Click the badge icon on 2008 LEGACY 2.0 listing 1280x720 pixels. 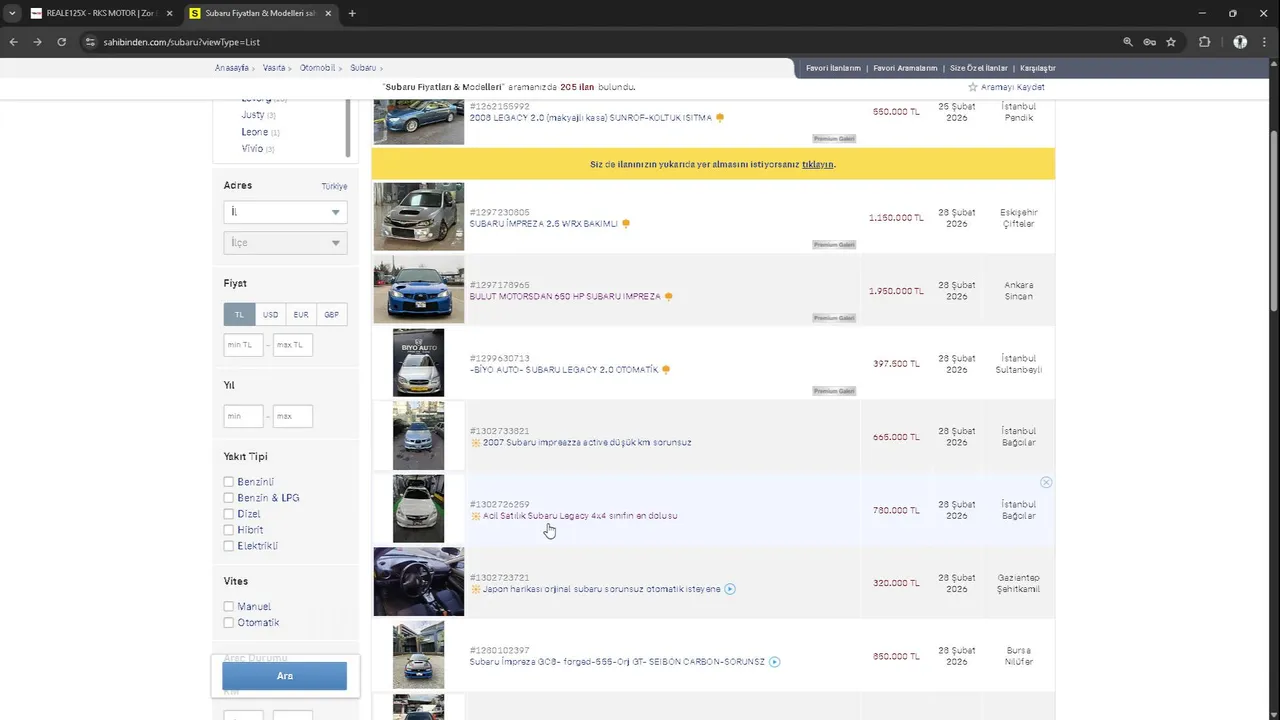[x=720, y=118]
